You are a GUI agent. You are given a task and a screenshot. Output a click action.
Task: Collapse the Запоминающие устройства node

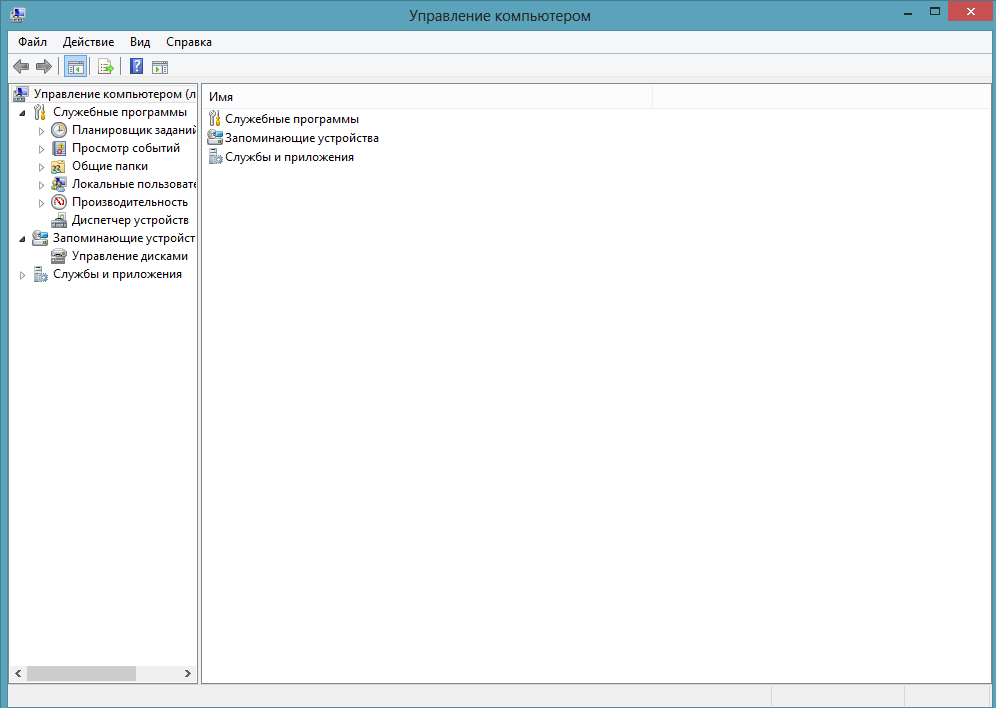coord(22,239)
